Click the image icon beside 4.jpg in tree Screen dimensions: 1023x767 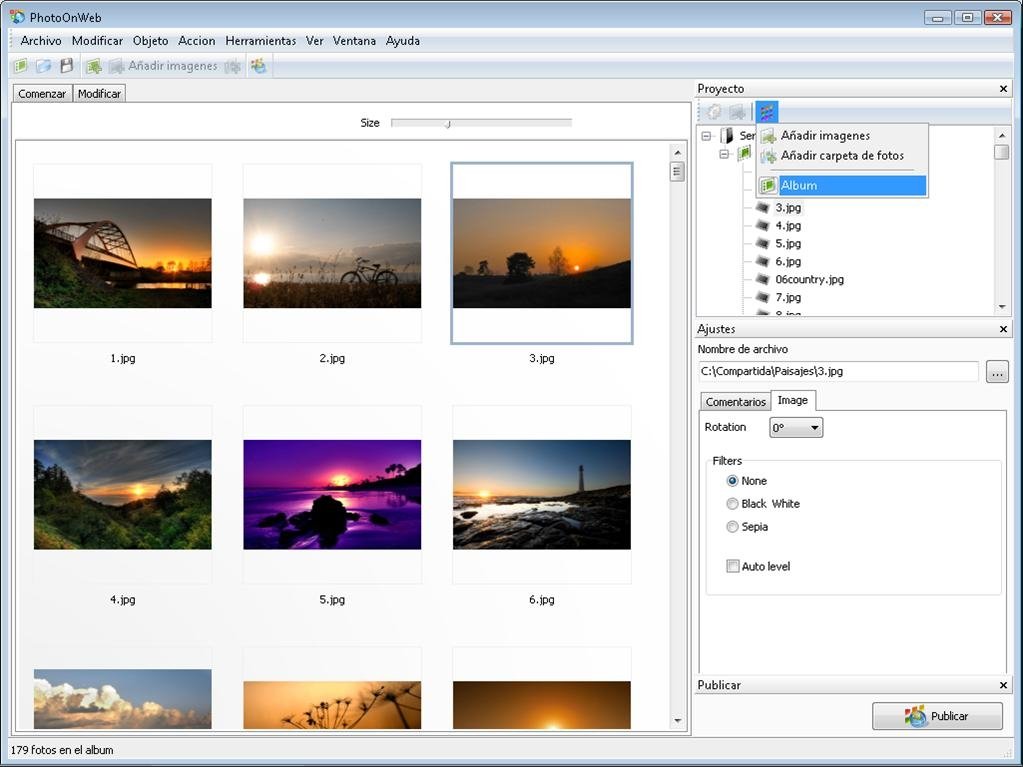(x=762, y=226)
